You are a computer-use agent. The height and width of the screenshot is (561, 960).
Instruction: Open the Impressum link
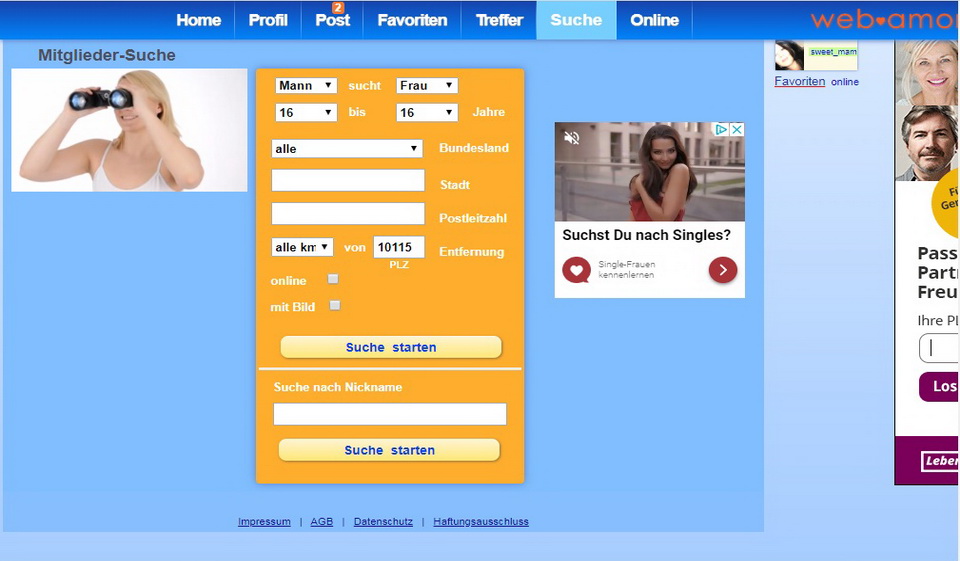[x=264, y=522]
